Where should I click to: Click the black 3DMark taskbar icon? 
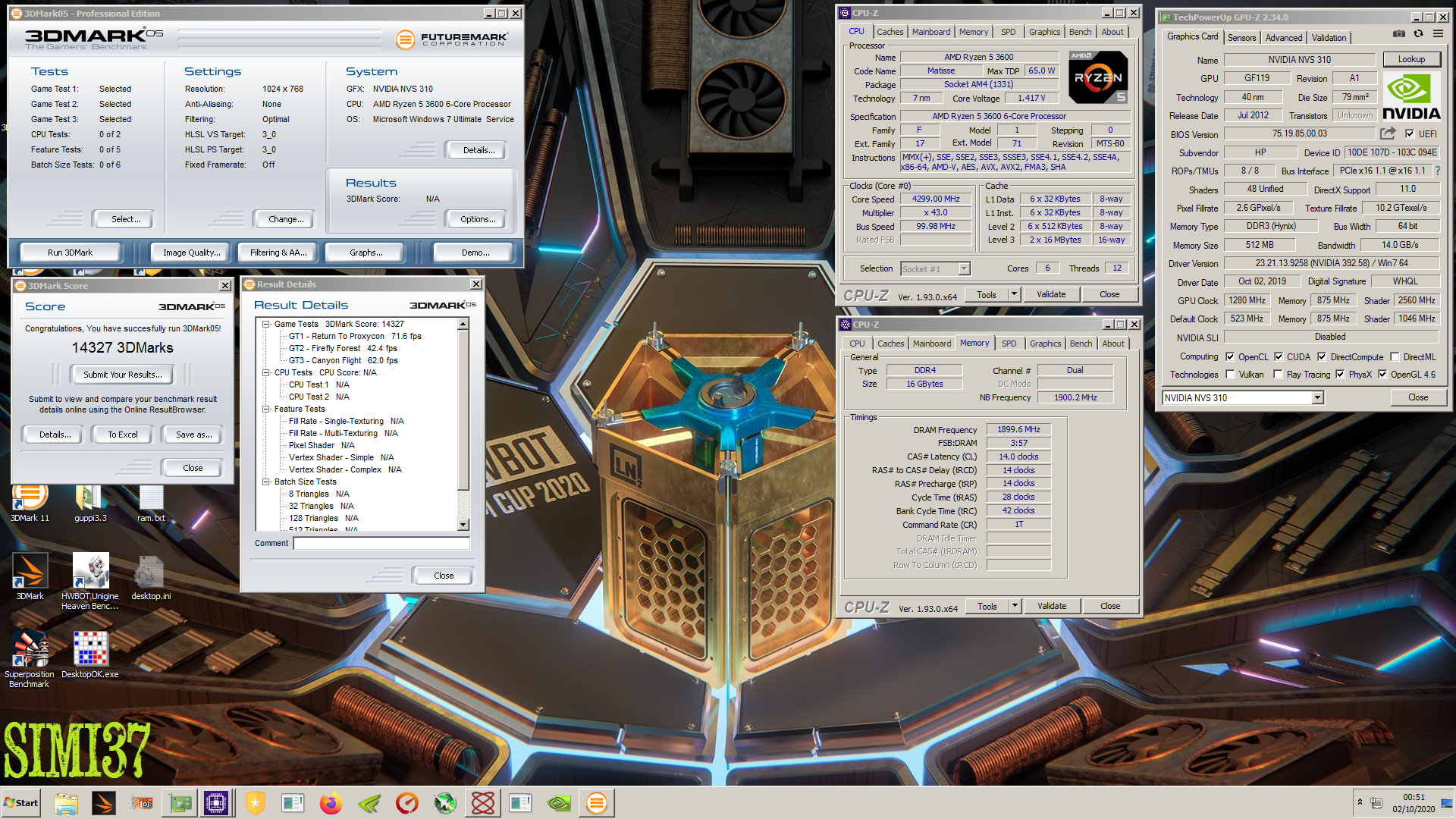point(104,803)
